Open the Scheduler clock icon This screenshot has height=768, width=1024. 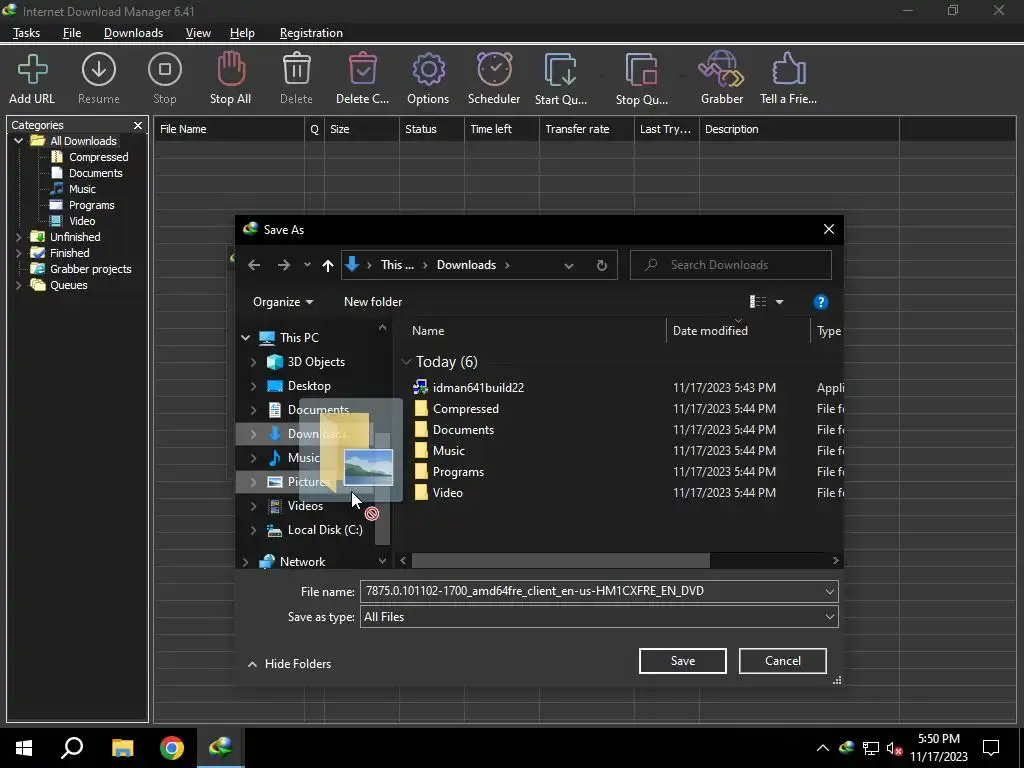[x=494, y=69]
